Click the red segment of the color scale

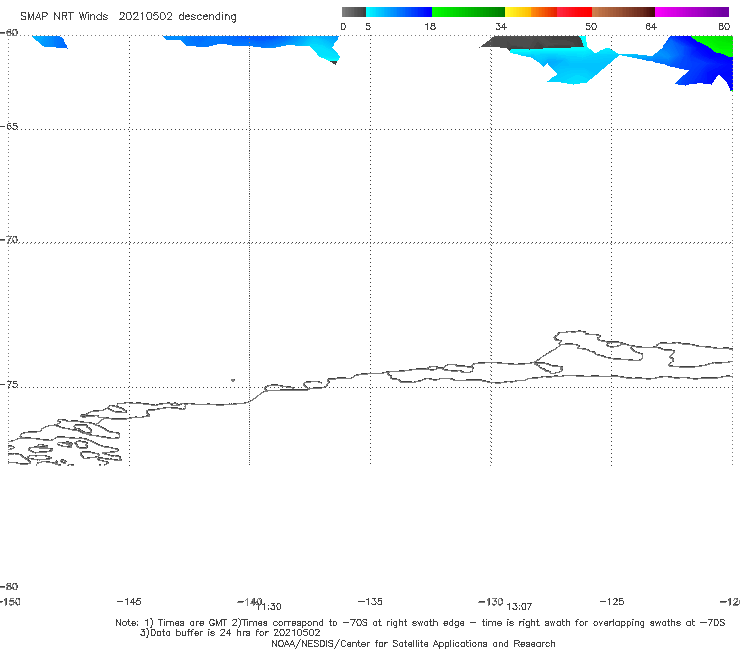click(x=574, y=12)
